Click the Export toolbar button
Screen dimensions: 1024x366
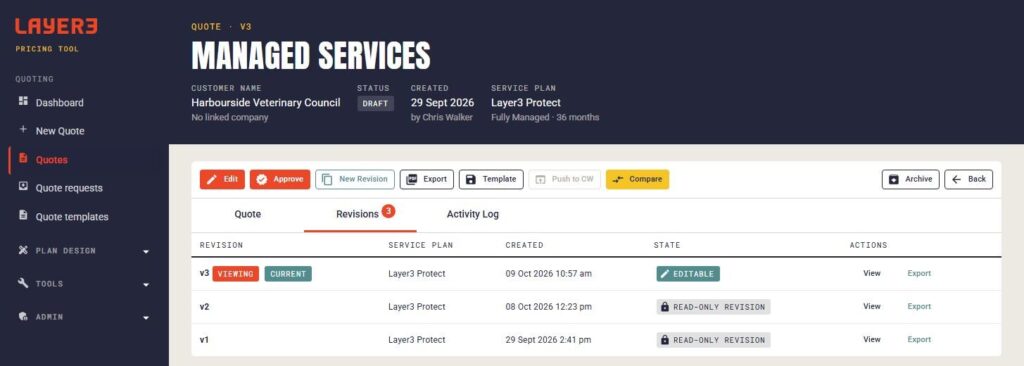click(426, 179)
